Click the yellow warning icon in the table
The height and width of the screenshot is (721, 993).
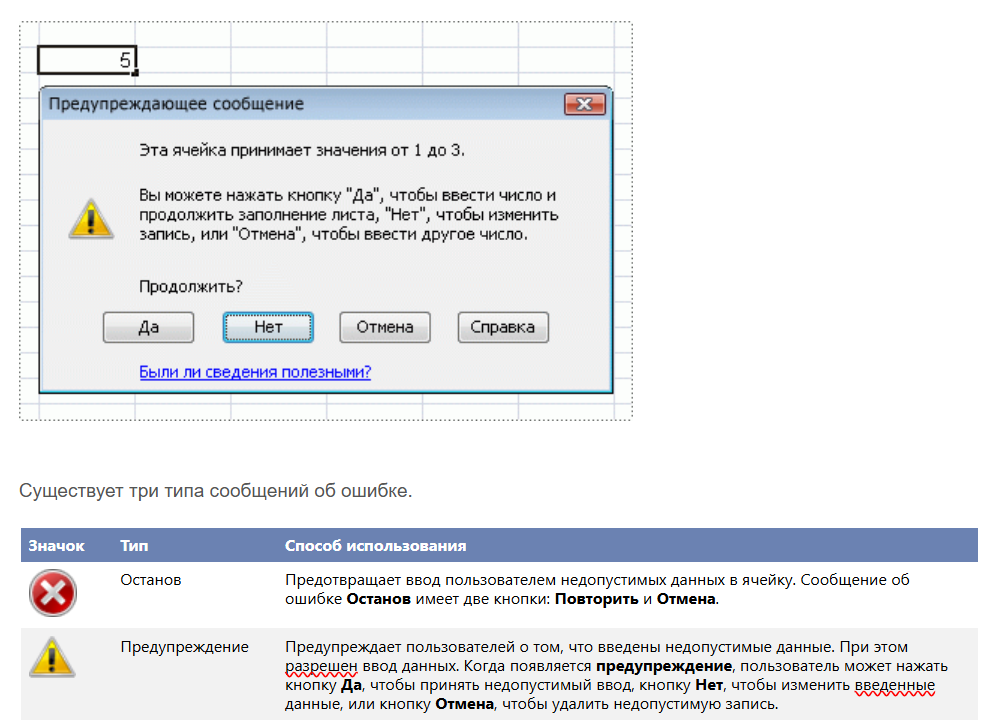click(x=52, y=658)
